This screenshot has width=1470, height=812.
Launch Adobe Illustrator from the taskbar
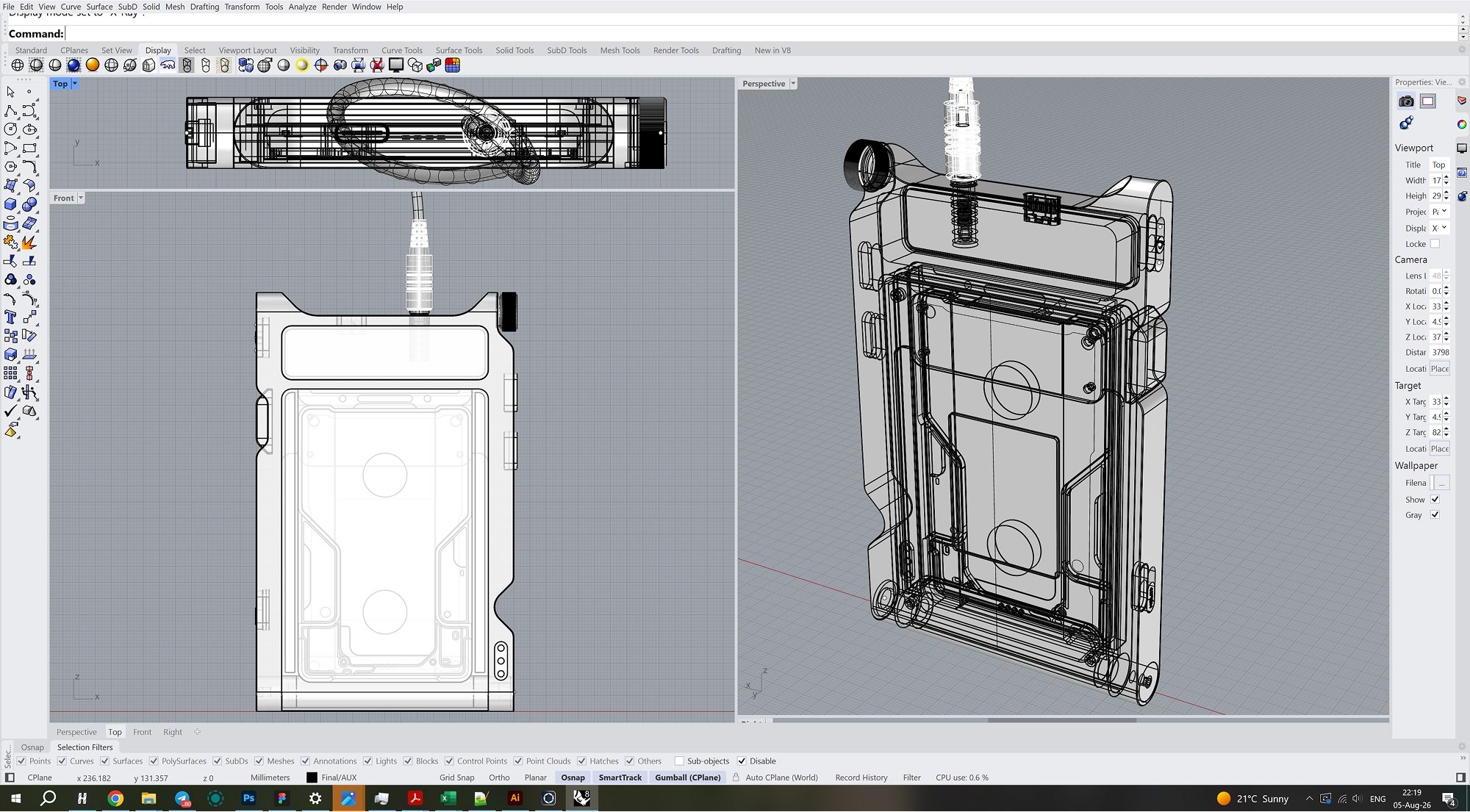(515, 798)
